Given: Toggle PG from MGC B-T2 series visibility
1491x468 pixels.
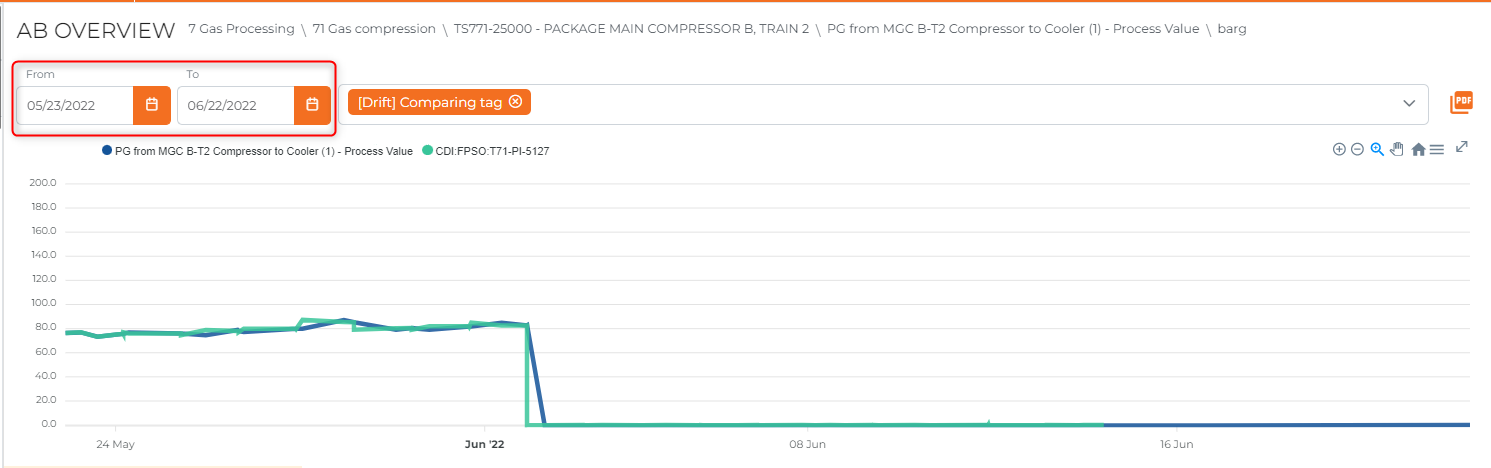Looking at the screenshot, I should point(258,152).
